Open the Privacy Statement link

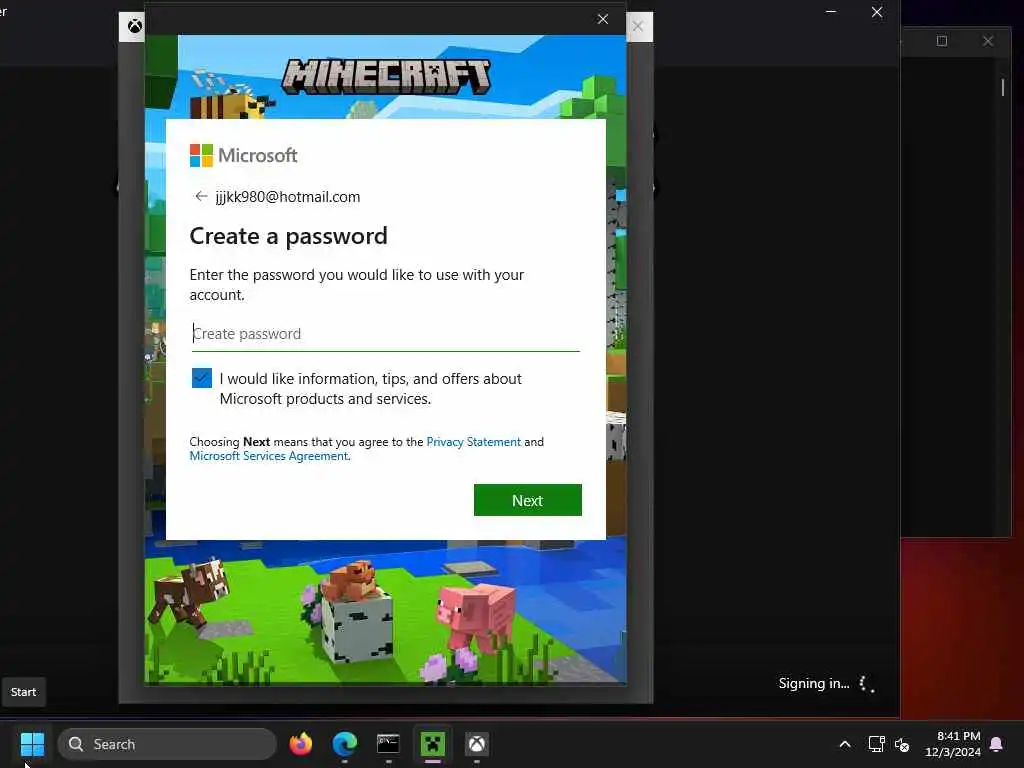tap(473, 442)
